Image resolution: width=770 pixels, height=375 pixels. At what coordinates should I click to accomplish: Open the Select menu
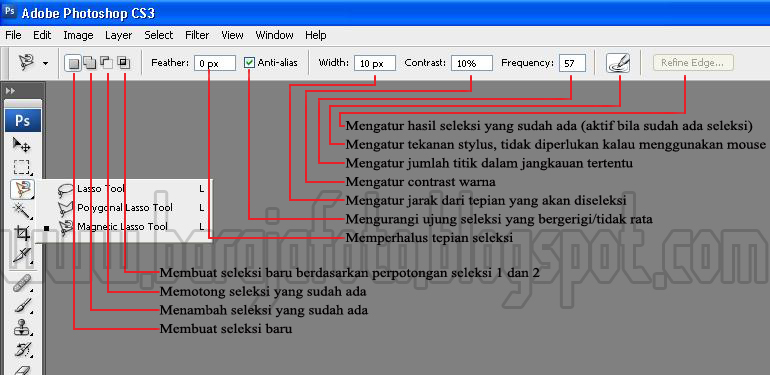coord(159,35)
